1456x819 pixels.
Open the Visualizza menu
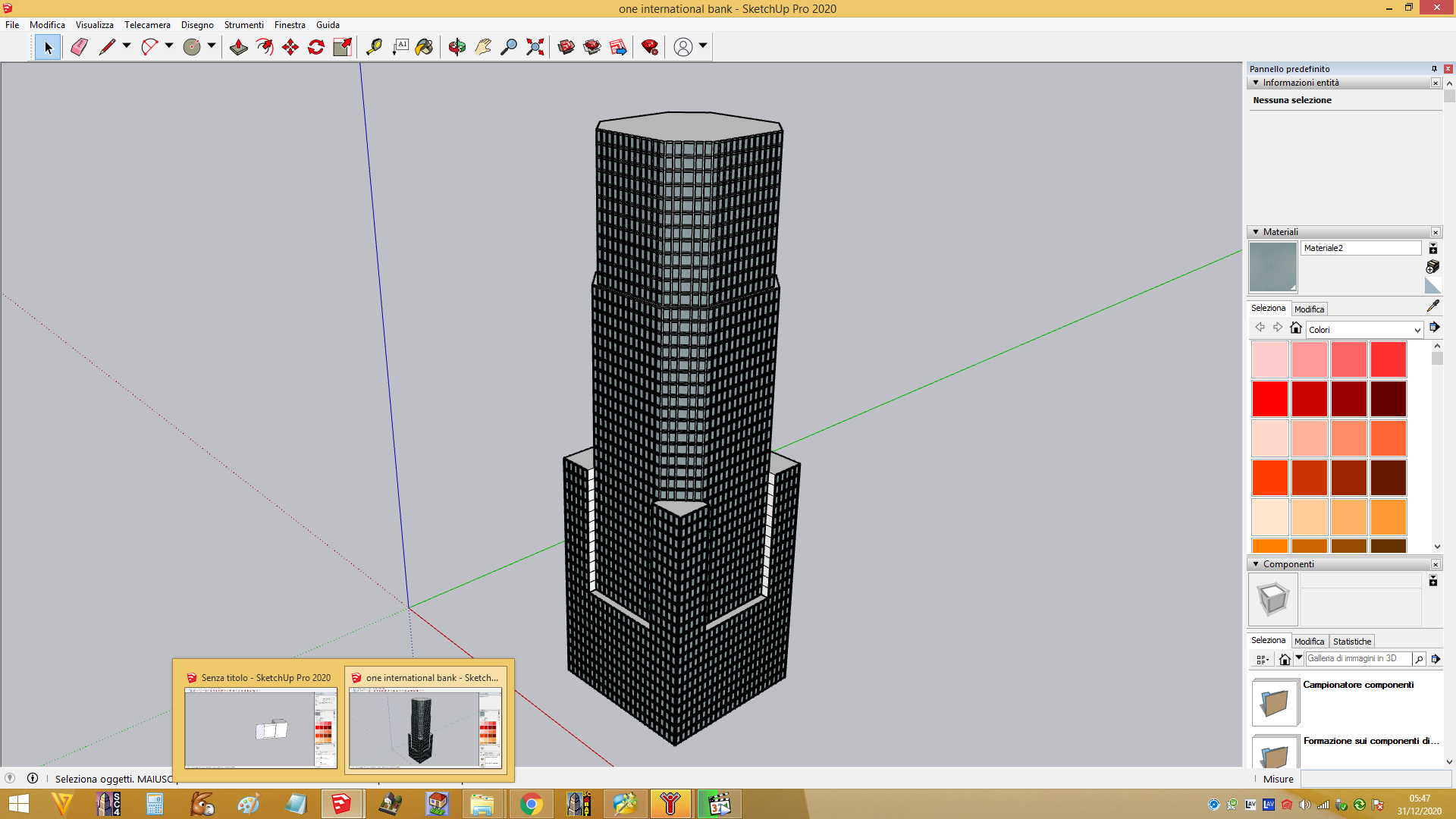click(x=95, y=25)
